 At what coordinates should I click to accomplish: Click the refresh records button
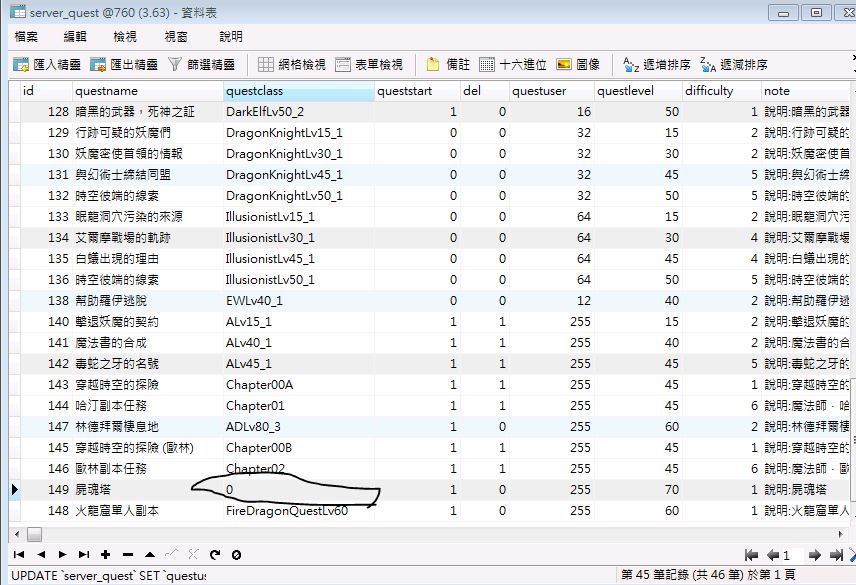(x=215, y=554)
